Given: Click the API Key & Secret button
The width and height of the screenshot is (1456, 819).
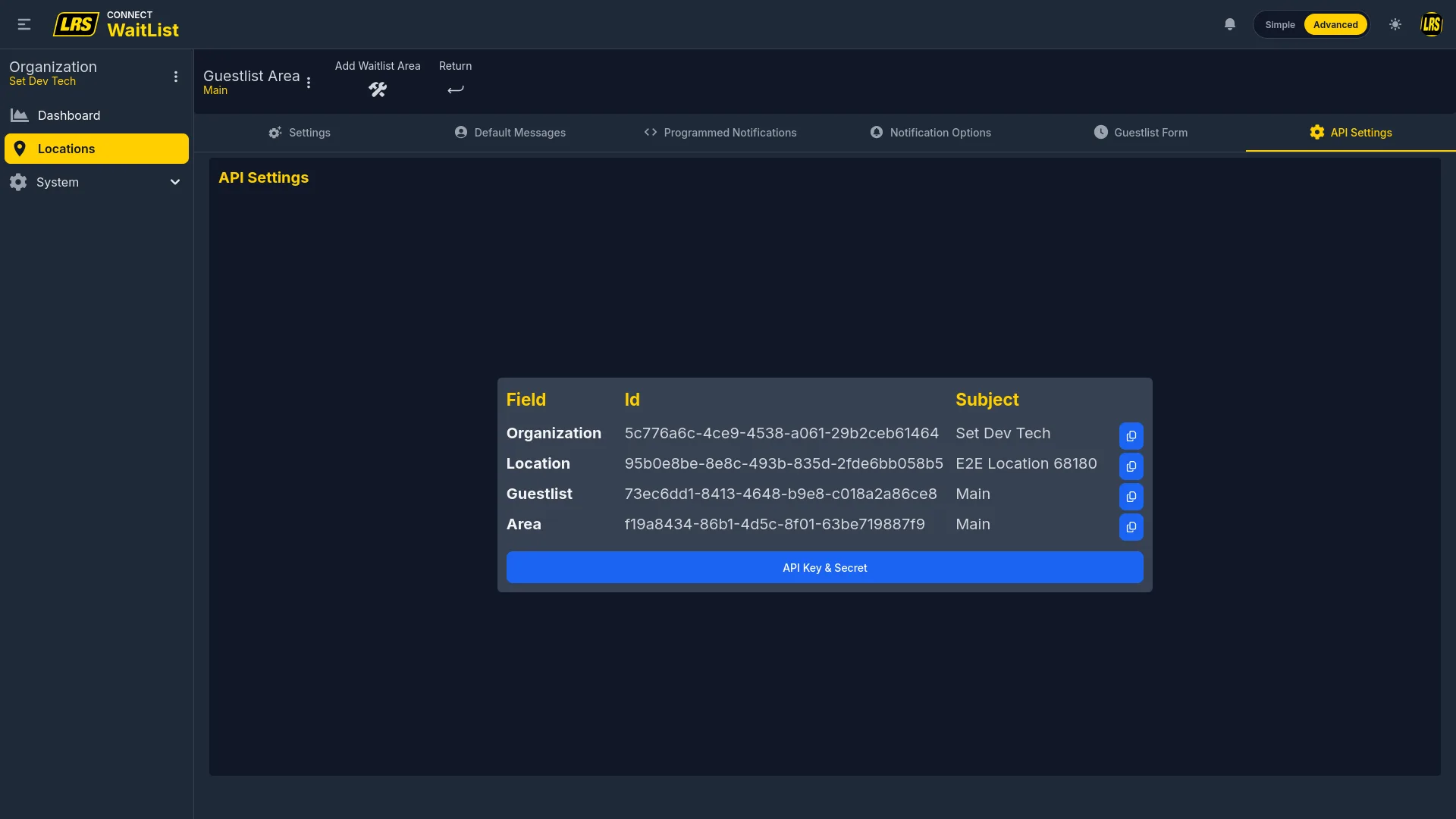Looking at the screenshot, I should [825, 568].
